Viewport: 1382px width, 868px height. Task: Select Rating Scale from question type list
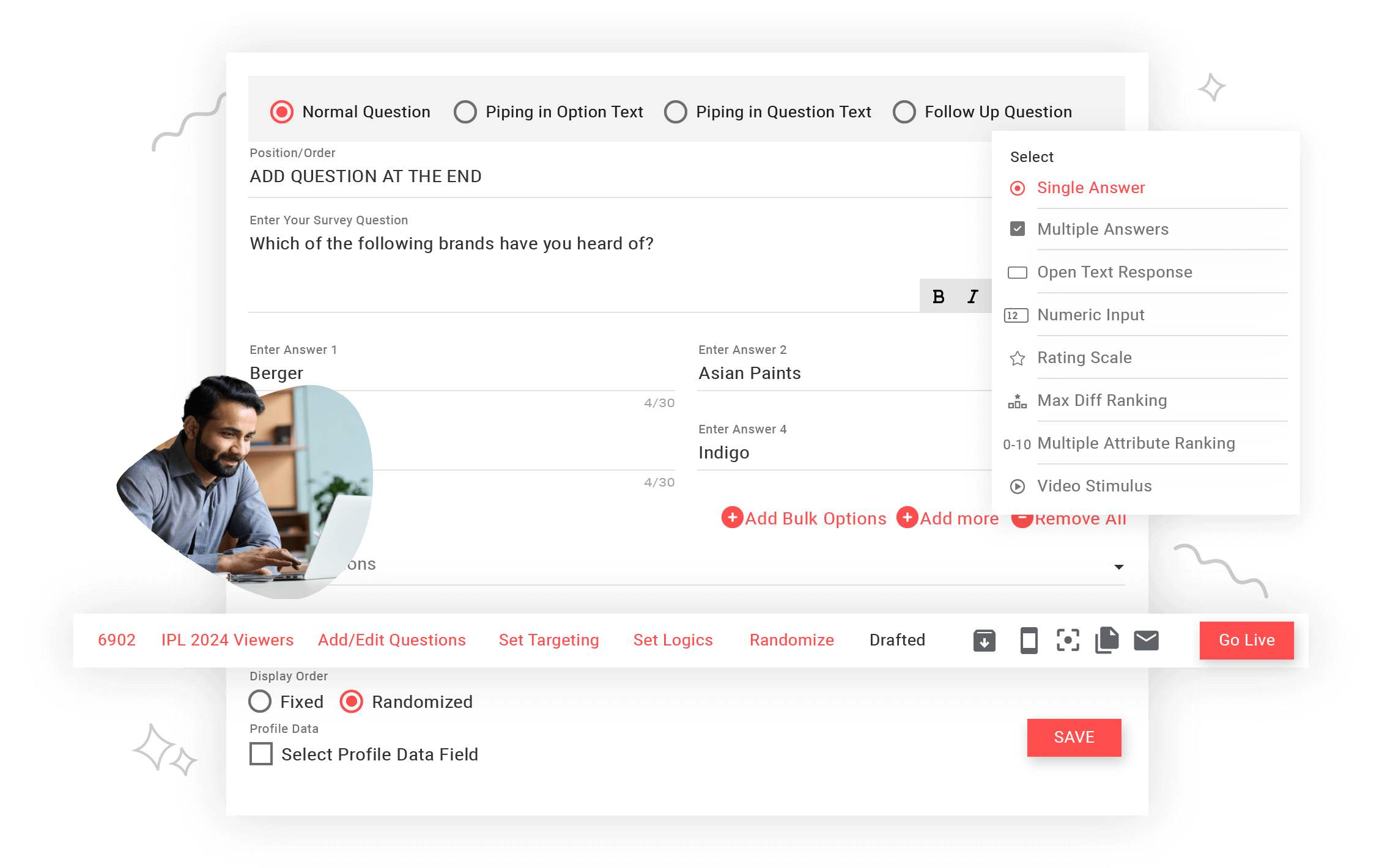[1084, 358]
